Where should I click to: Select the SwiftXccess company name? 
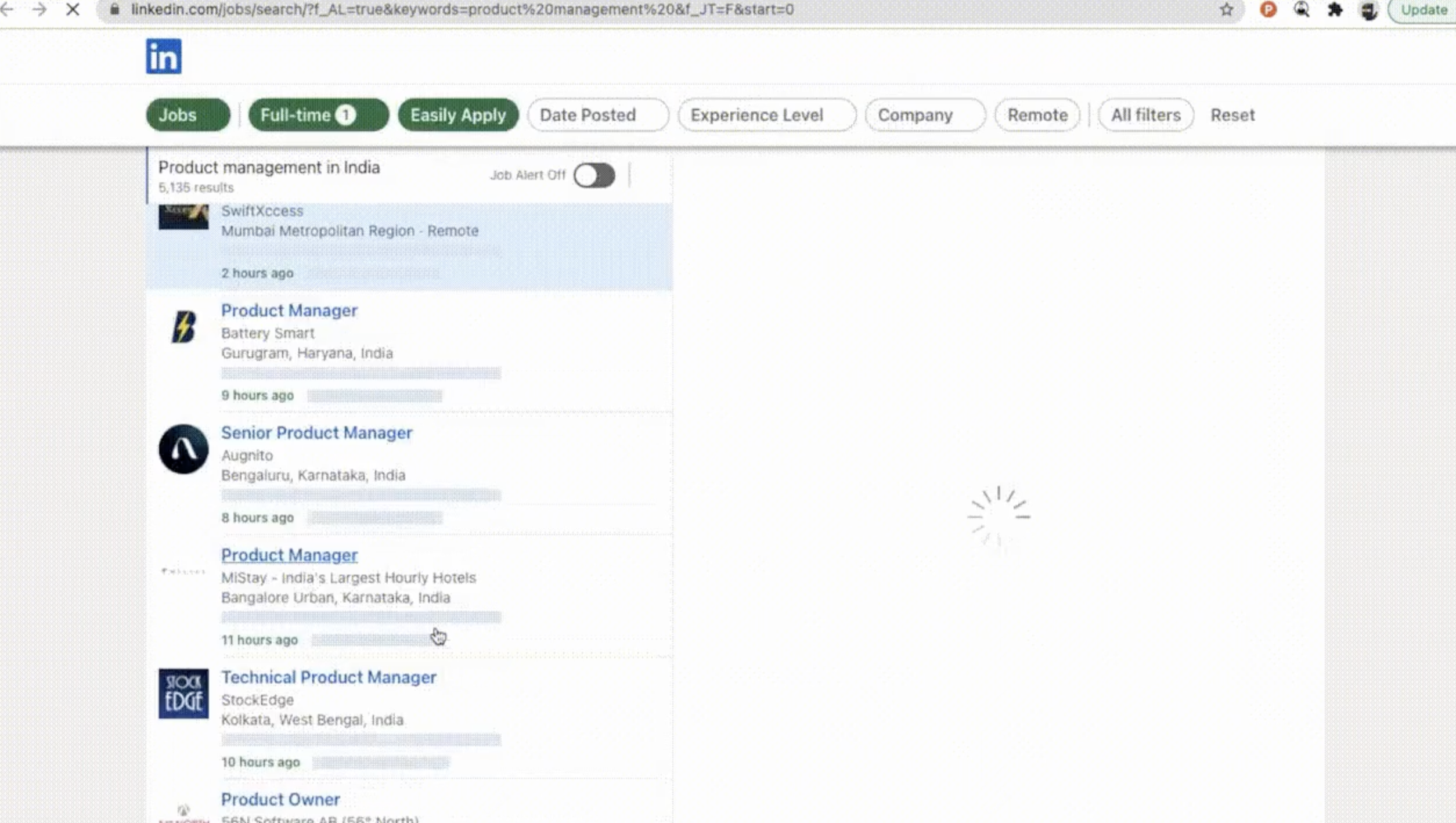pos(262,211)
